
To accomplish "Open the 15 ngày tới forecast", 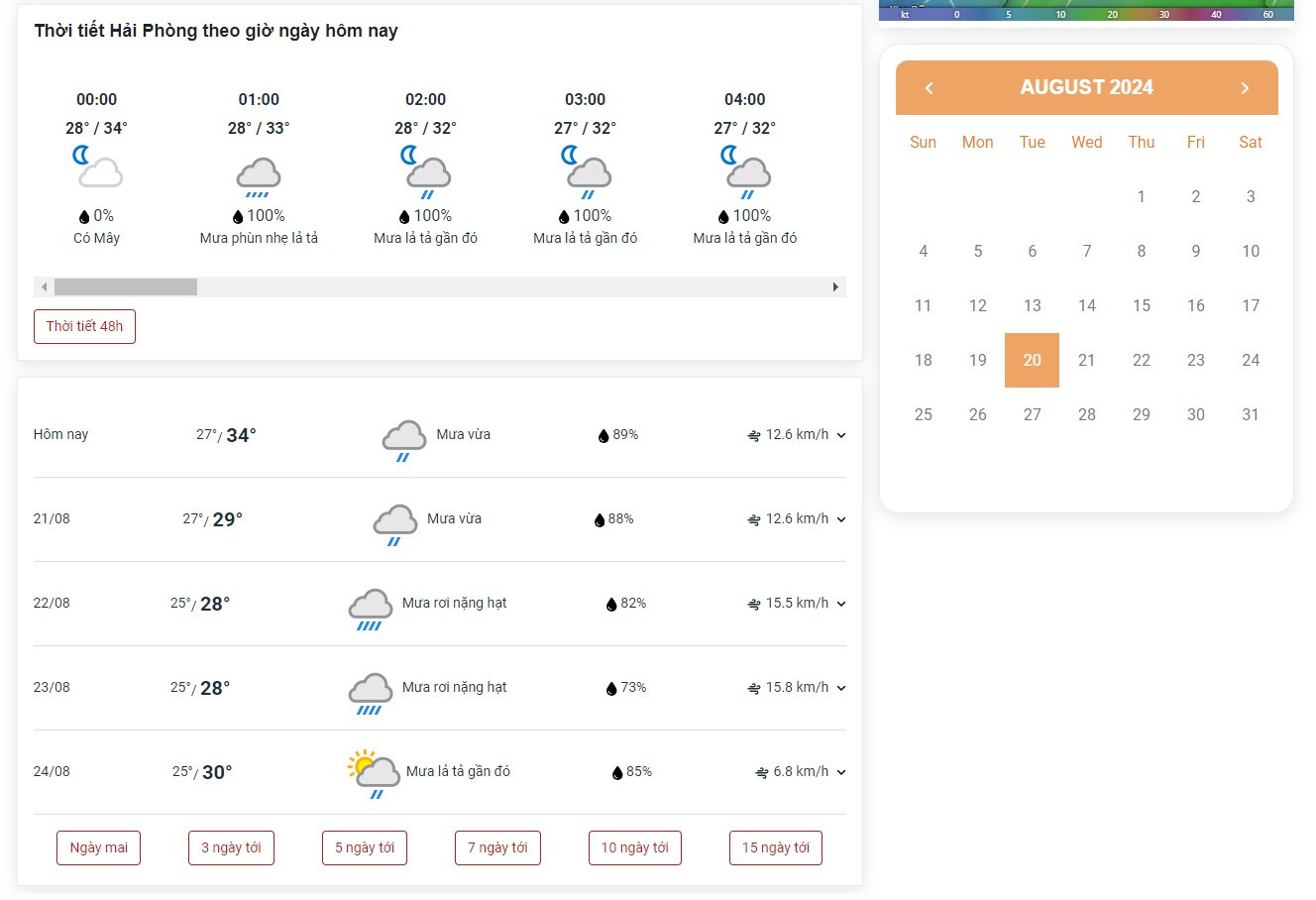I will 776,847.
